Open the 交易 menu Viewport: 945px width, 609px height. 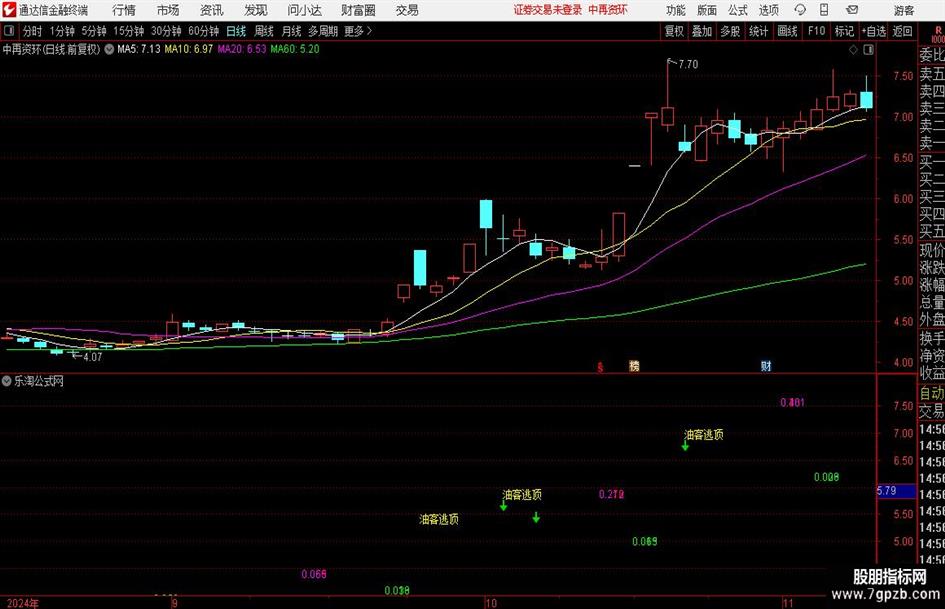[x=407, y=10]
